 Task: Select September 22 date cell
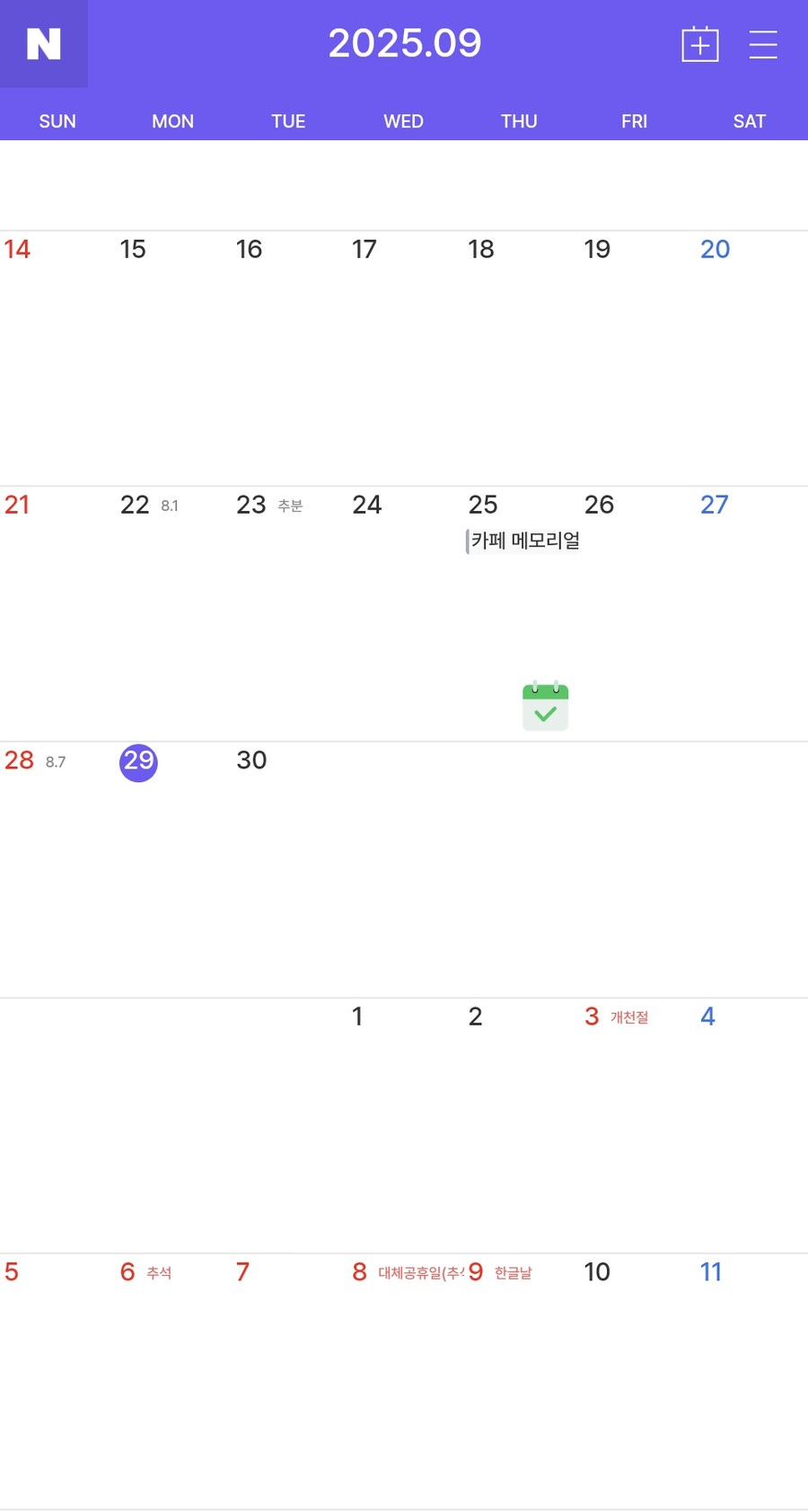coord(135,505)
